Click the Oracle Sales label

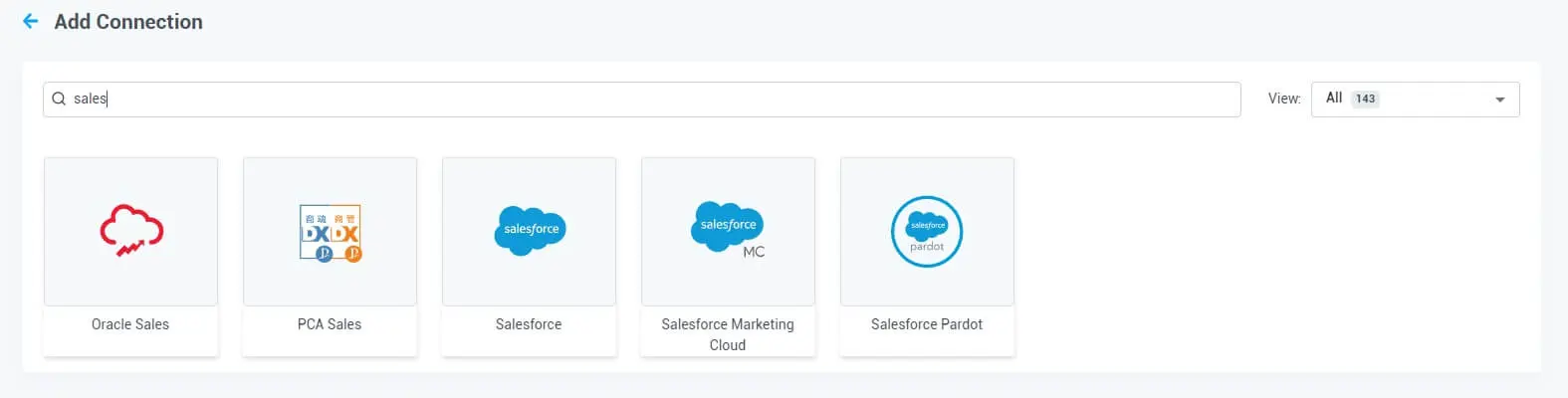click(x=130, y=324)
